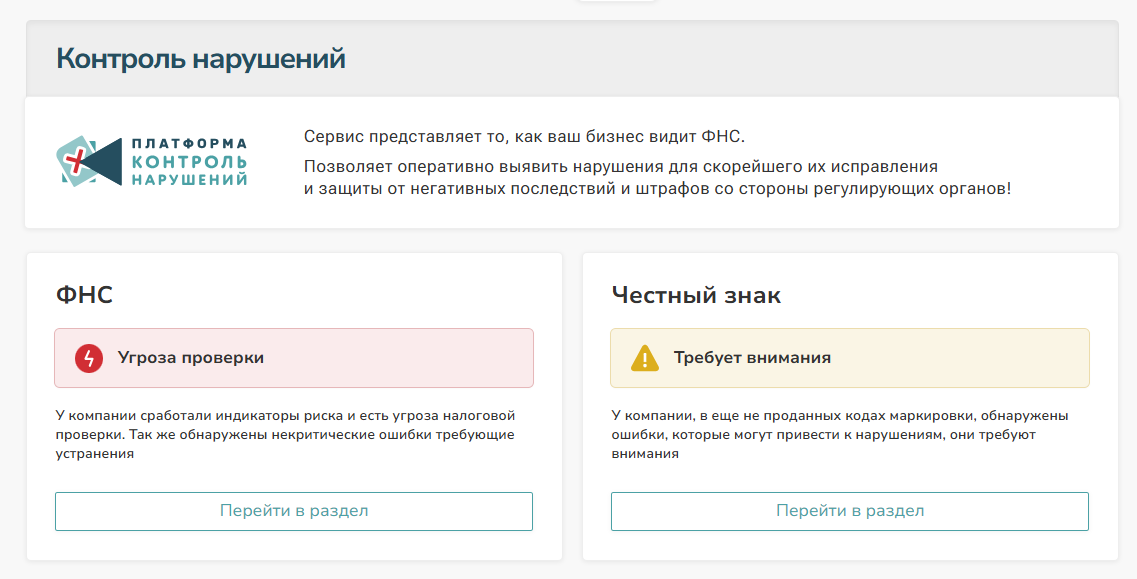1137x579 pixels.
Task: Click the text "Сервис представляет то, как ваш бизнес видит ФНС"
Action: [524, 137]
